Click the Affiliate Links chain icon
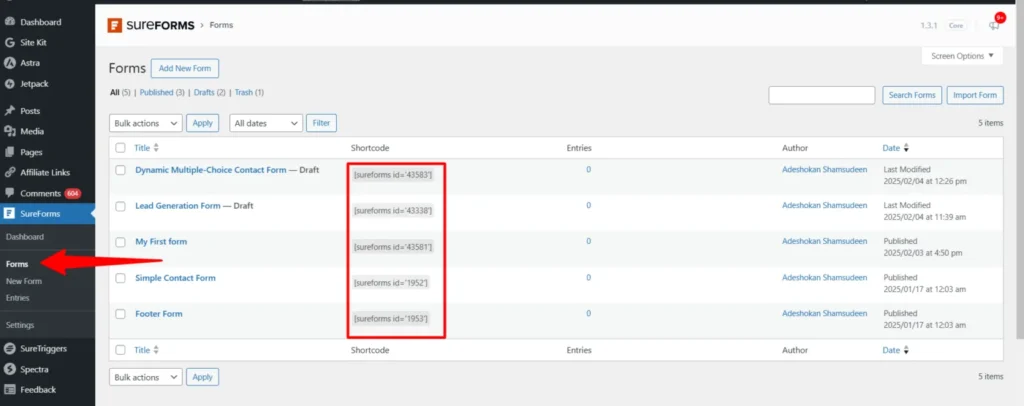Image resolution: width=1024 pixels, height=406 pixels. (9, 172)
